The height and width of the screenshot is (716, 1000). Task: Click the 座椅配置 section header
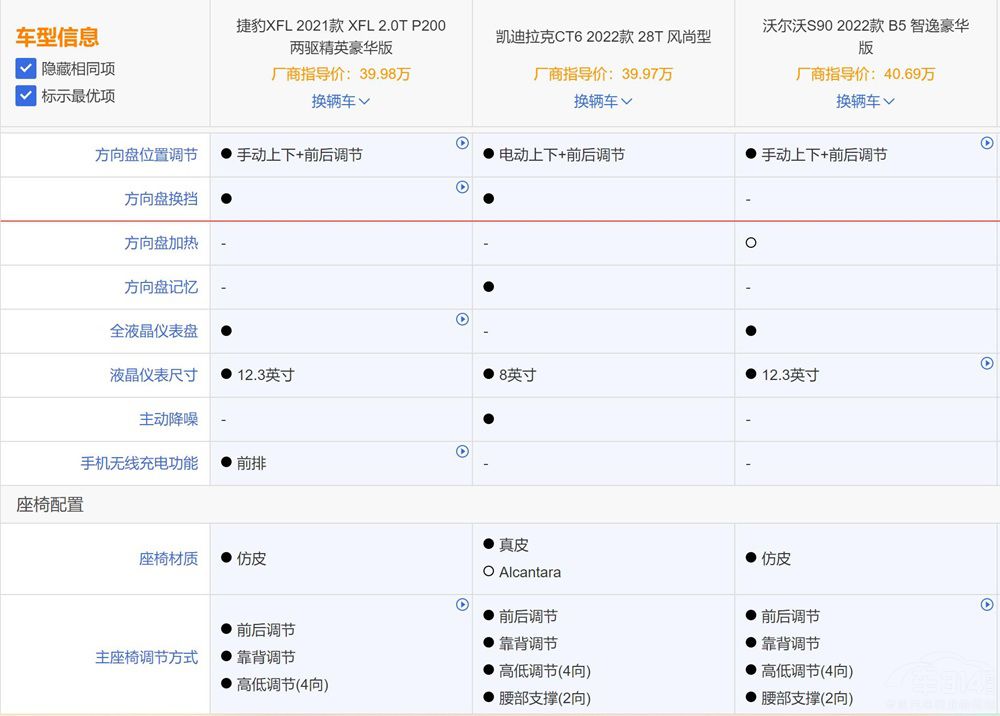click(x=50, y=505)
